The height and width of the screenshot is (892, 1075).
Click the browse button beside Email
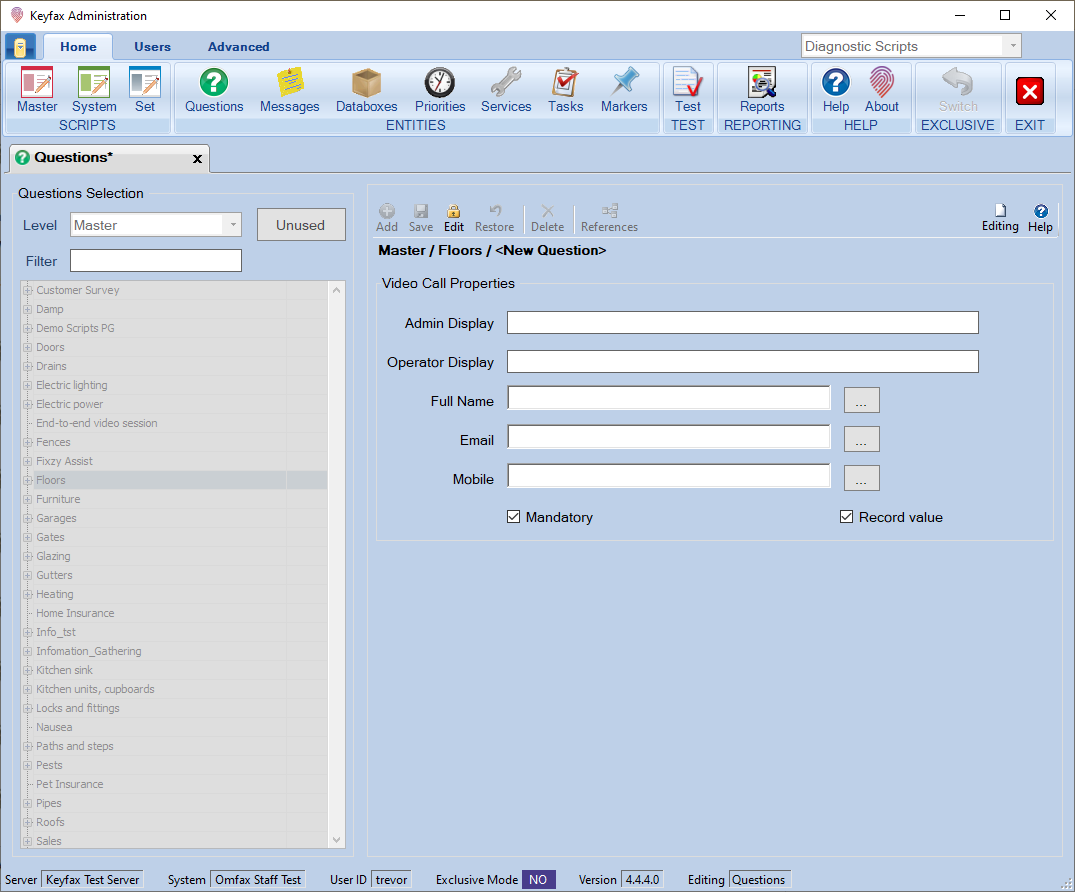point(861,439)
